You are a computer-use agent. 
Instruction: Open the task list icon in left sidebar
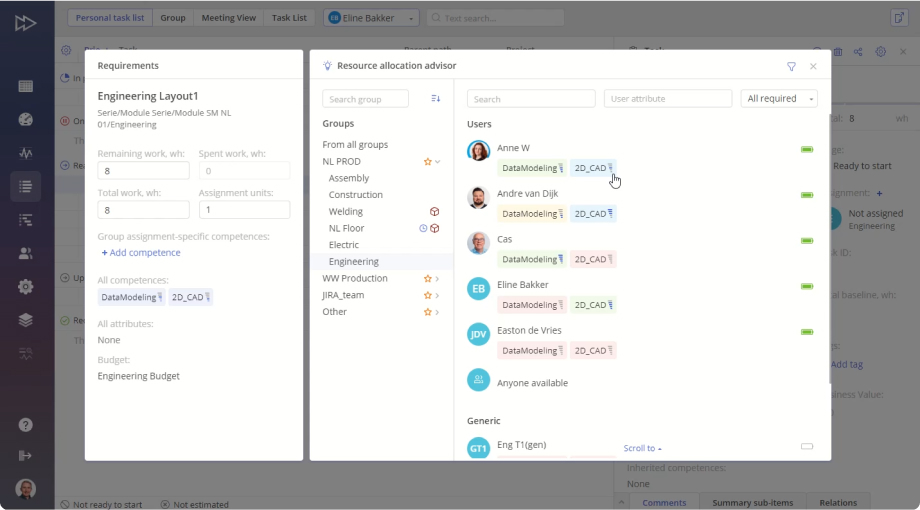tap(25, 187)
